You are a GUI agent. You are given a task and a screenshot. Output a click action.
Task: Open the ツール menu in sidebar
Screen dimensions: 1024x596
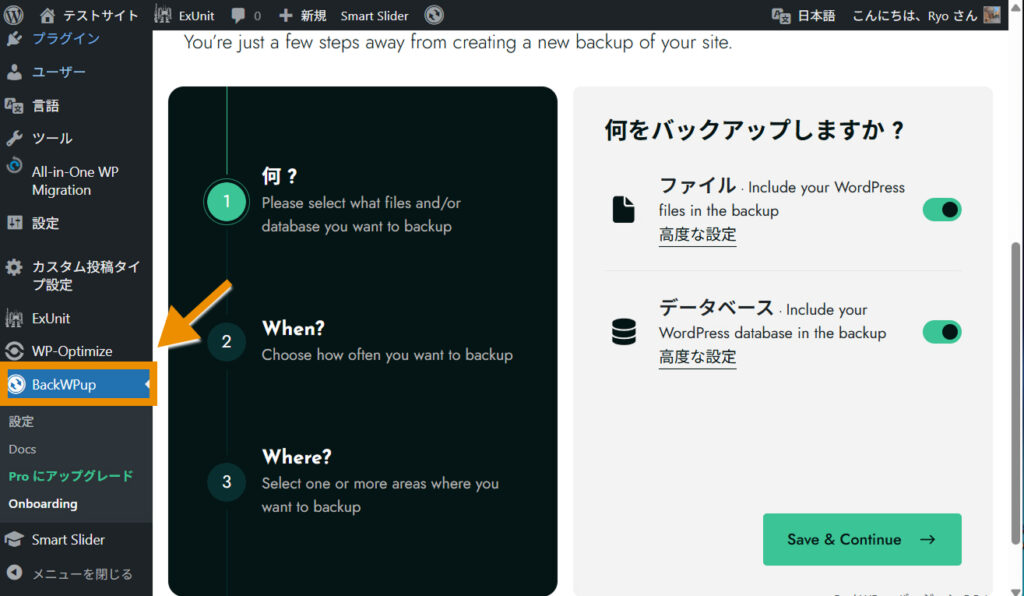(x=52, y=138)
